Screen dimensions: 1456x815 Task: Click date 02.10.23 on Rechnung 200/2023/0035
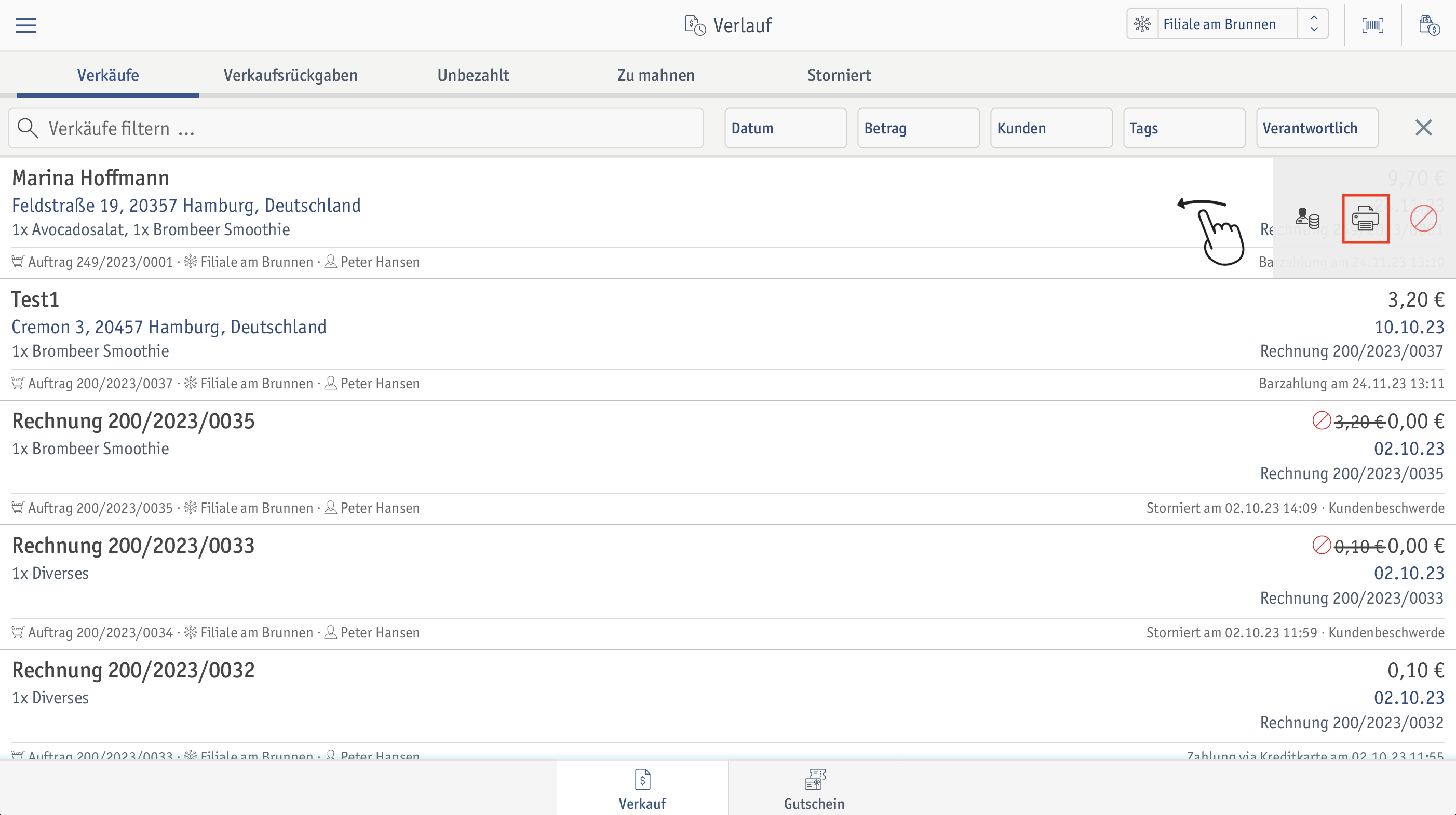pyautogui.click(x=1409, y=448)
